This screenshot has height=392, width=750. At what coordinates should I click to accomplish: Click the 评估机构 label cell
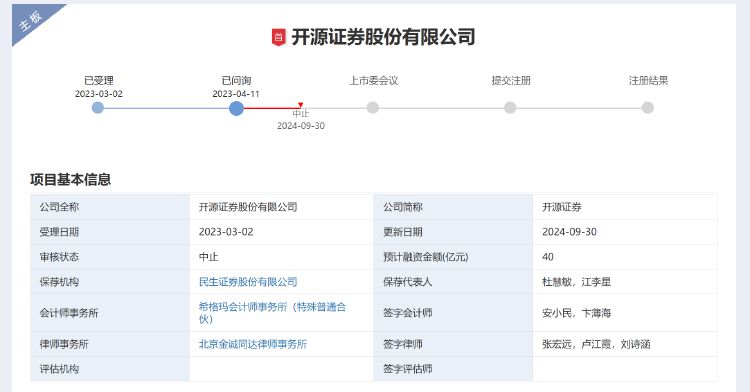[x=110, y=369]
